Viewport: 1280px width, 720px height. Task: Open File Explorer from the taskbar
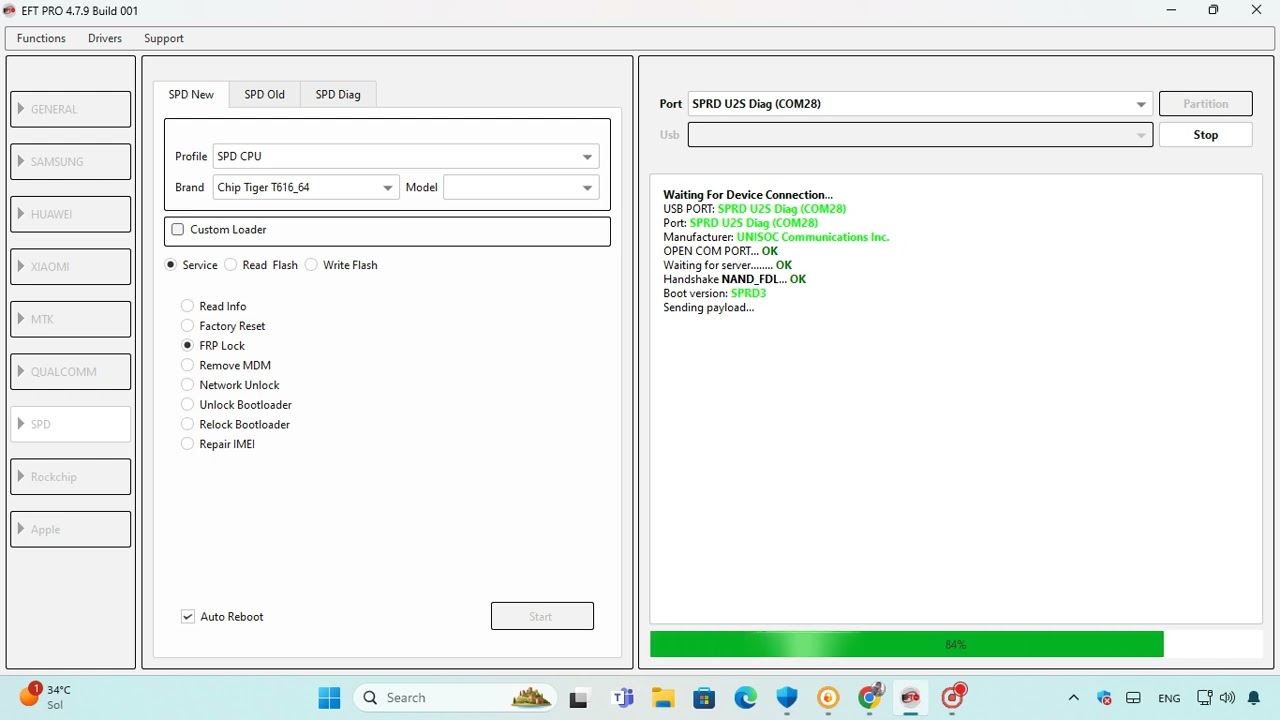click(663, 698)
